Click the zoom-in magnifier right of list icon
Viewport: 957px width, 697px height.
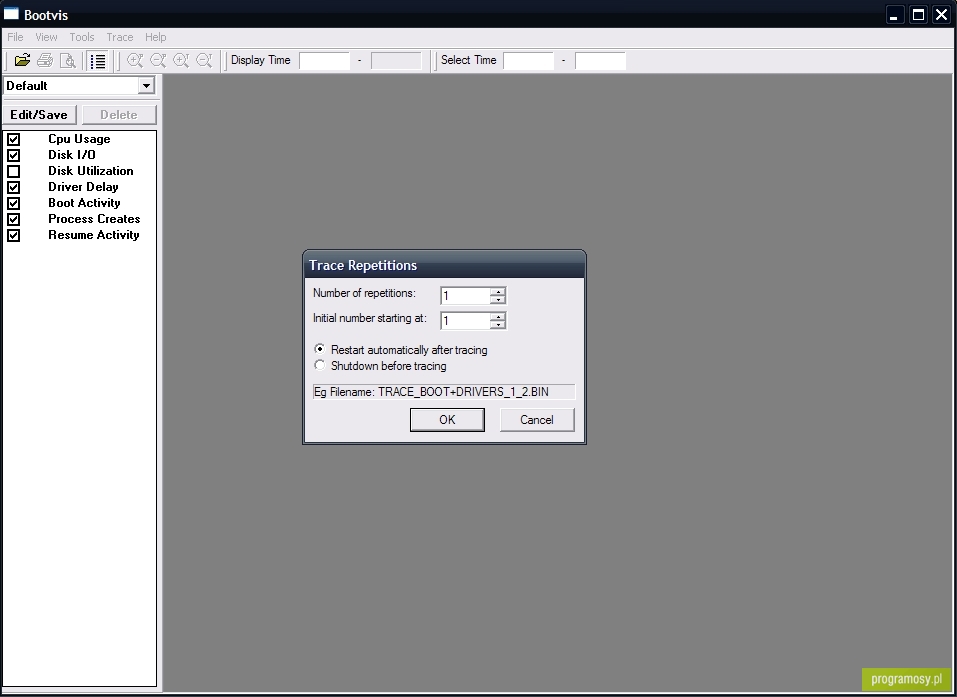[135, 60]
